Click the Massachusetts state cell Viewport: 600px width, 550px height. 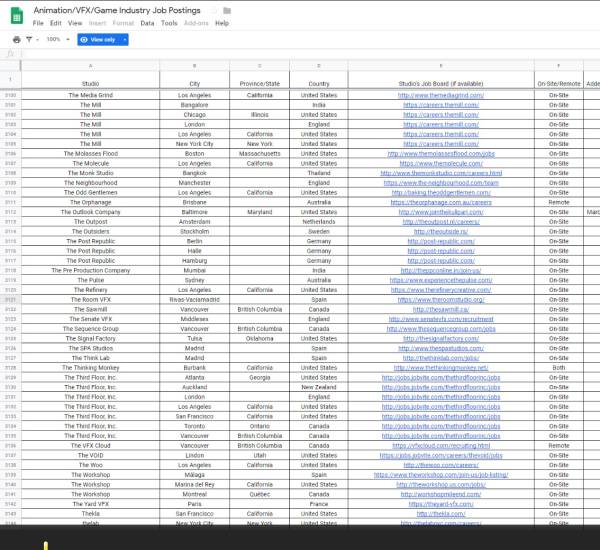pos(259,153)
